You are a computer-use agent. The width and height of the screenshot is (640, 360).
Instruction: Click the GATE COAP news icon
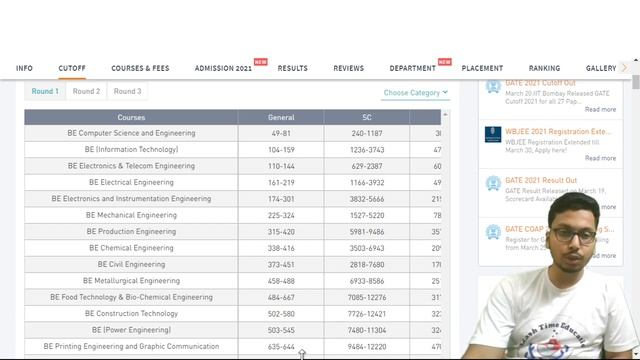[x=493, y=232]
